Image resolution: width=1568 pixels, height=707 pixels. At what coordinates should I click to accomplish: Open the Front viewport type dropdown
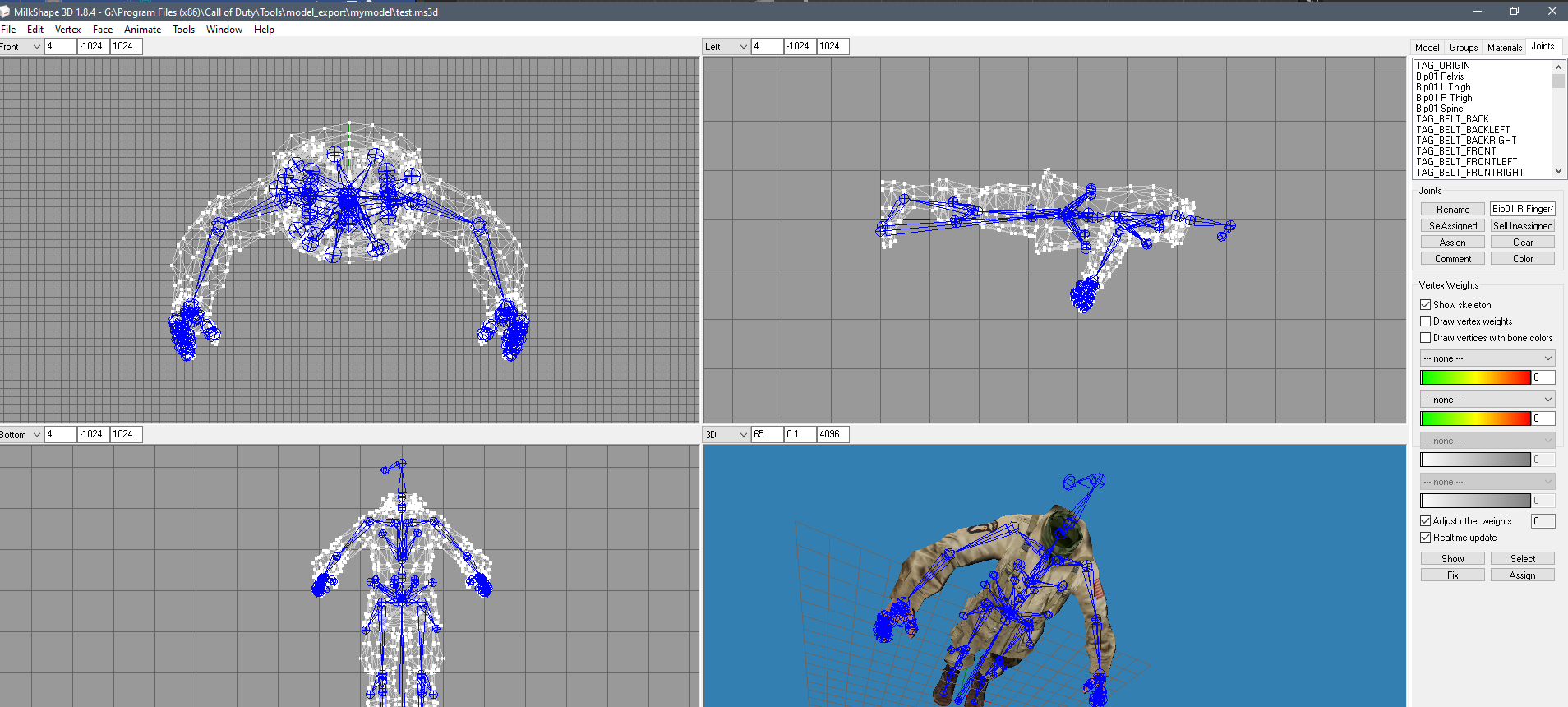(x=21, y=47)
